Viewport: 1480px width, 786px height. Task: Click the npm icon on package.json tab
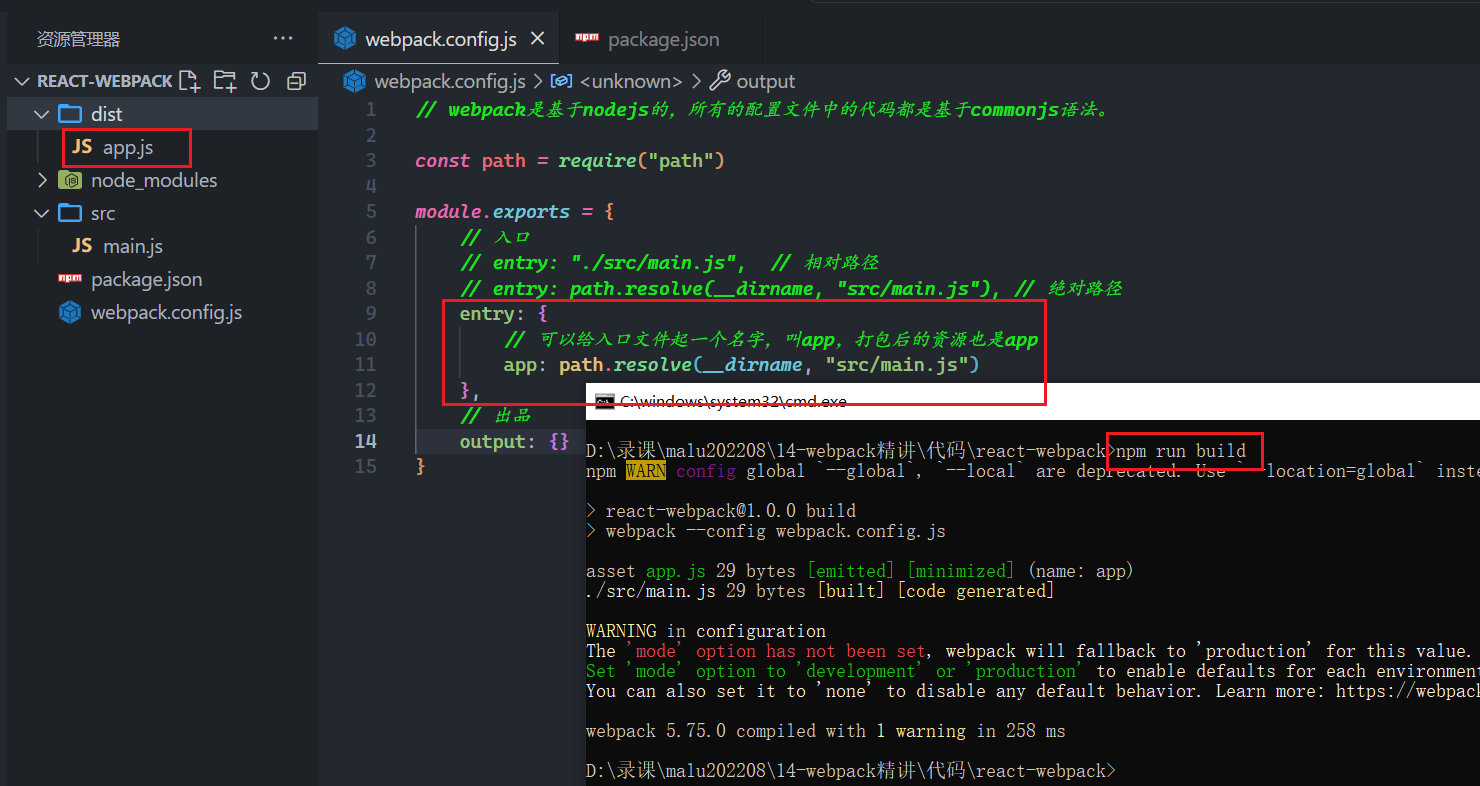[x=587, y=38]
